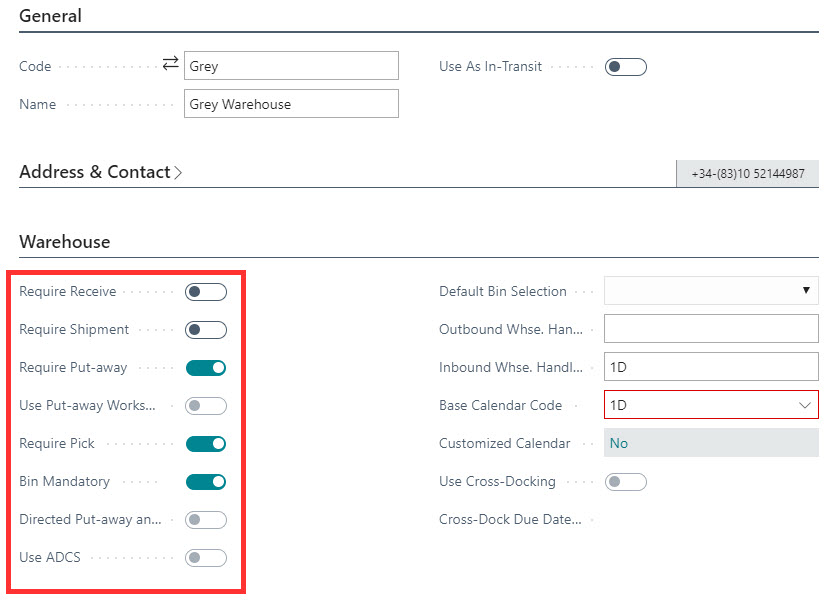Click the Warehouse section header
Screen dimensions: 833x603
65,242
